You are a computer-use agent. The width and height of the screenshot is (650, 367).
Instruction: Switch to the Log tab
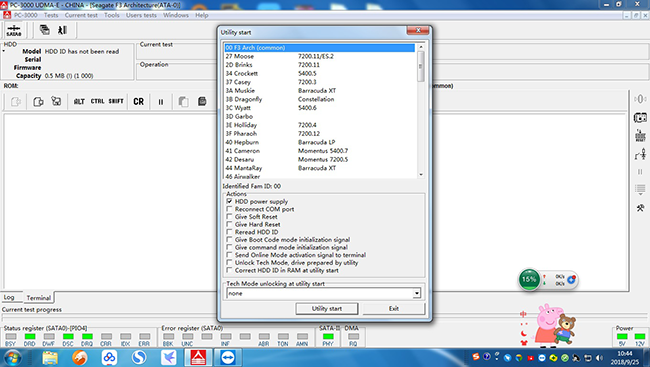point(9,297)
